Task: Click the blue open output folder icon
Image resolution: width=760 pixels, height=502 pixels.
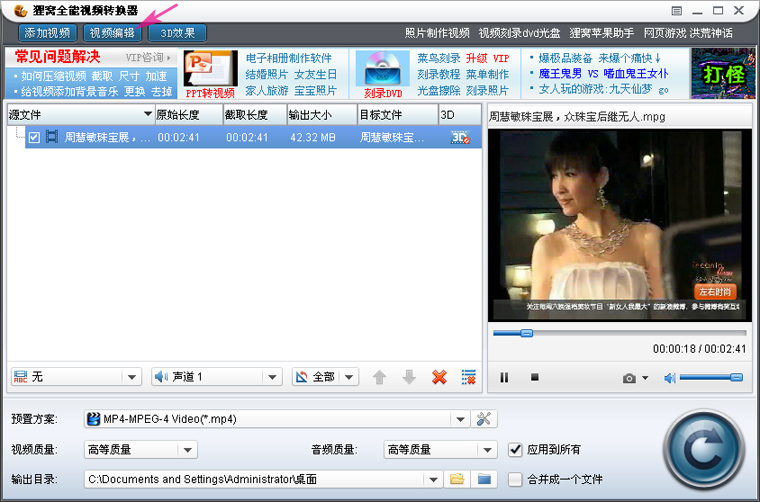Action: [484, 480]
